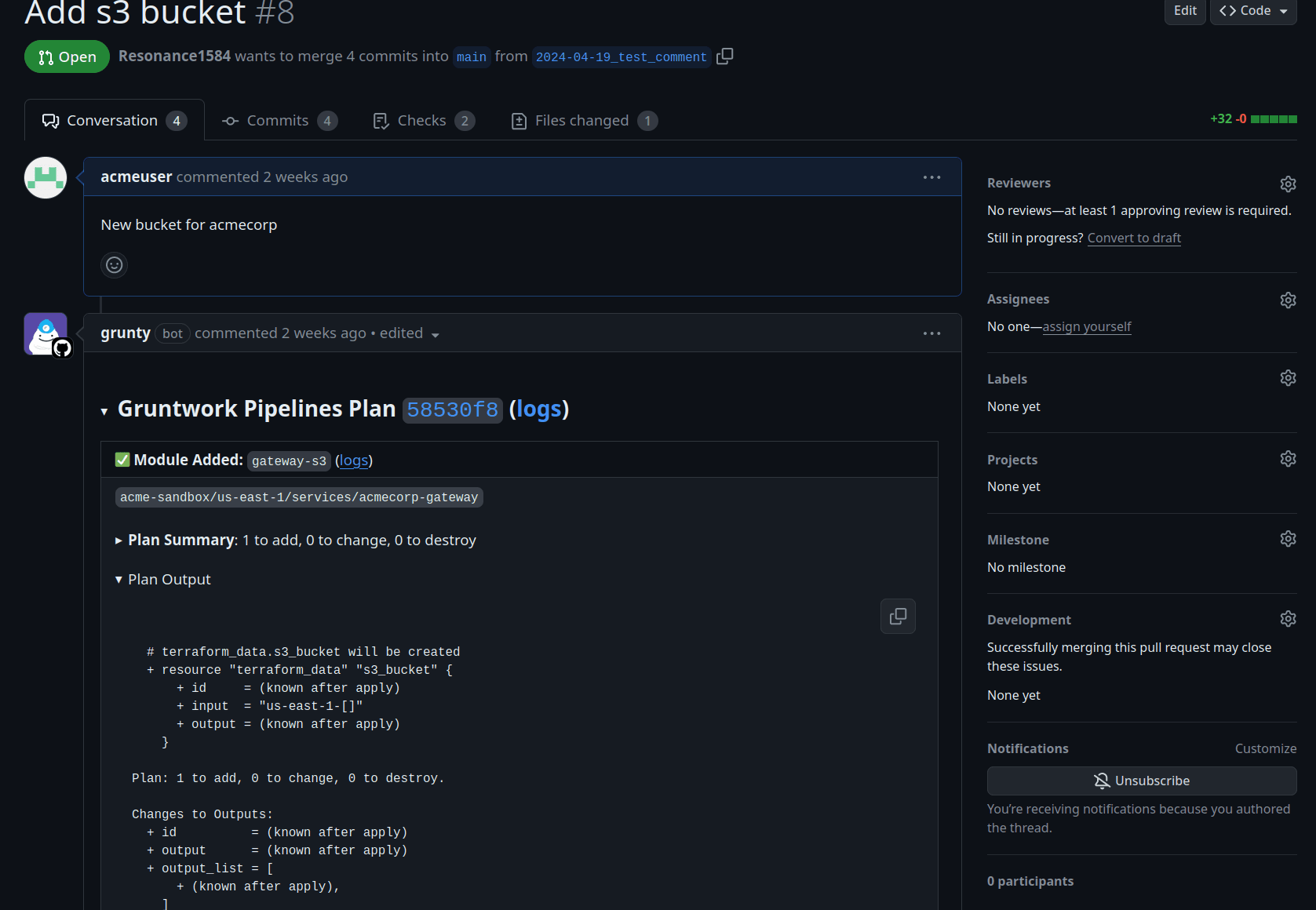Switch to the Files changed tab
Image resolution: width=1316 pixels, height=910 pixels.
click(583, 121)
